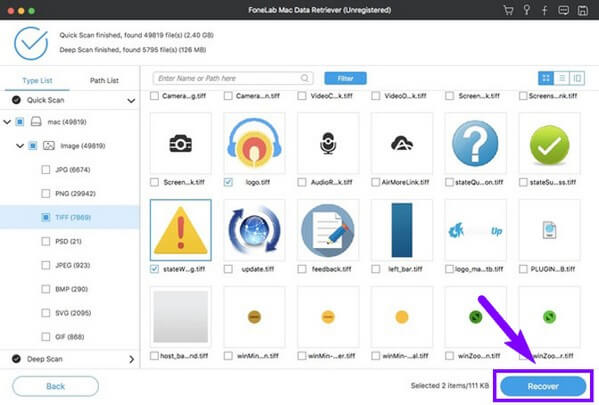Check the SVG (2095) checkbox
This screenshot has width=599, height=405.
pos(45,313)
